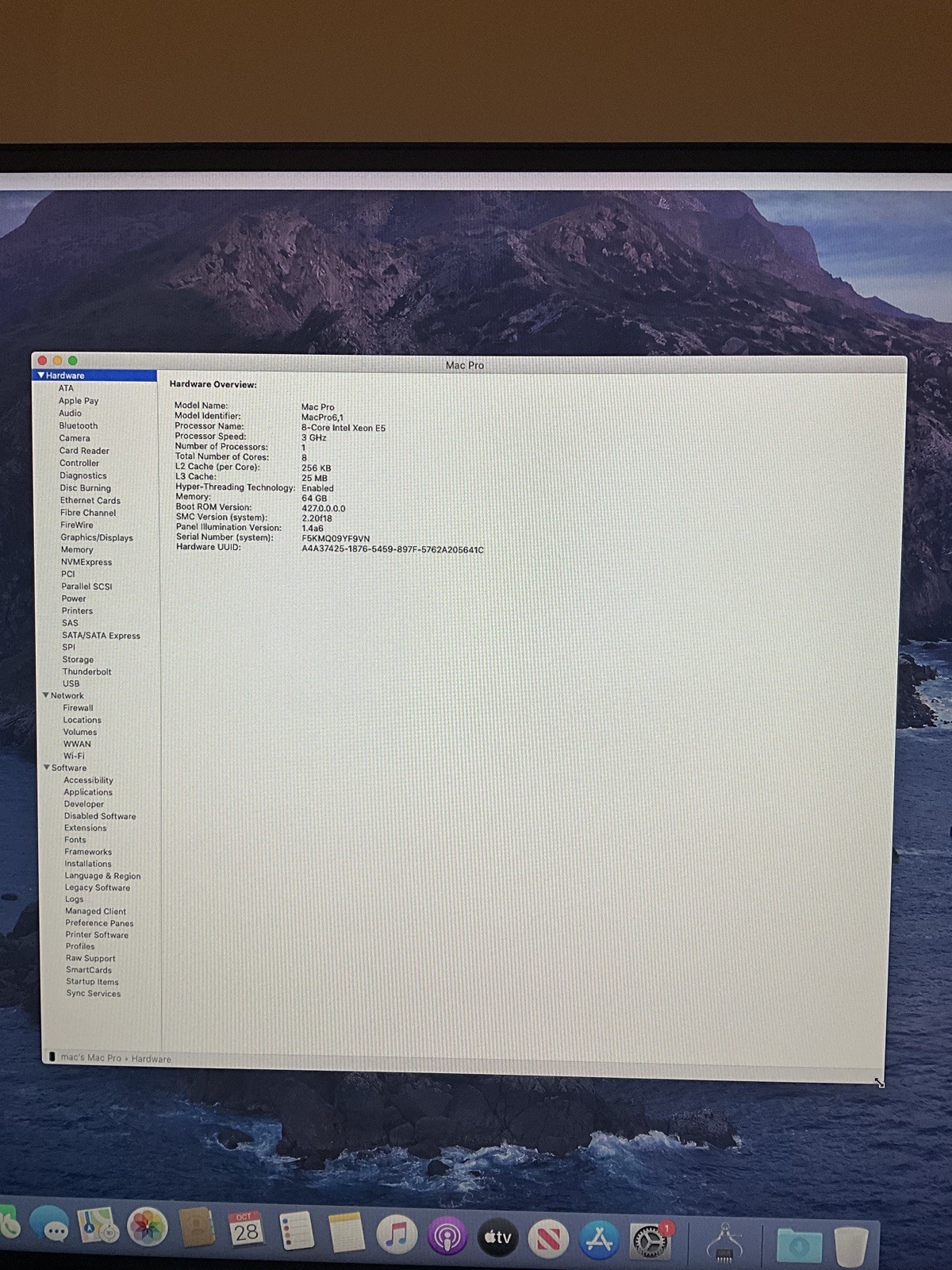Select Bluetooth in sidebar
The height and width of the screenshot is (1270, 952).
click(x=78, y=425)
